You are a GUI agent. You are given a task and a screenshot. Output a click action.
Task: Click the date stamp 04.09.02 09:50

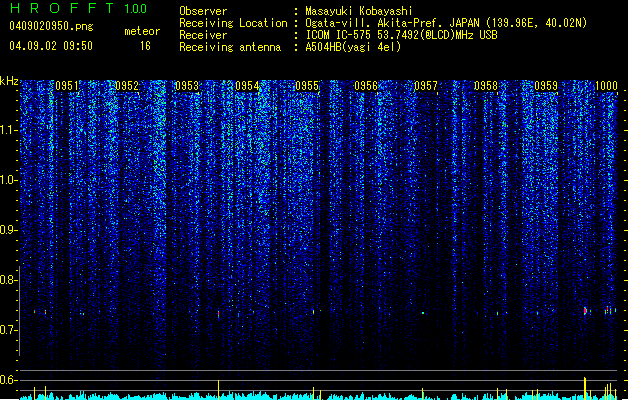(x=51, y=46)
